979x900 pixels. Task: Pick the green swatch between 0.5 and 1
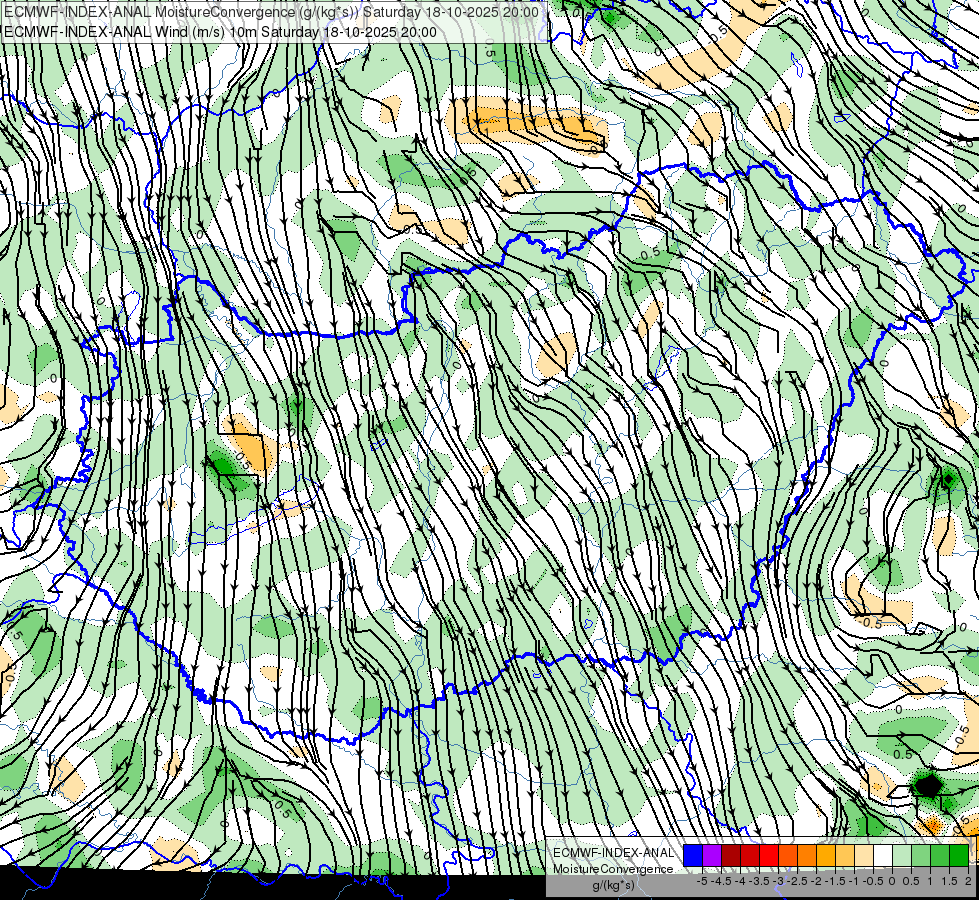click(921, 856)
